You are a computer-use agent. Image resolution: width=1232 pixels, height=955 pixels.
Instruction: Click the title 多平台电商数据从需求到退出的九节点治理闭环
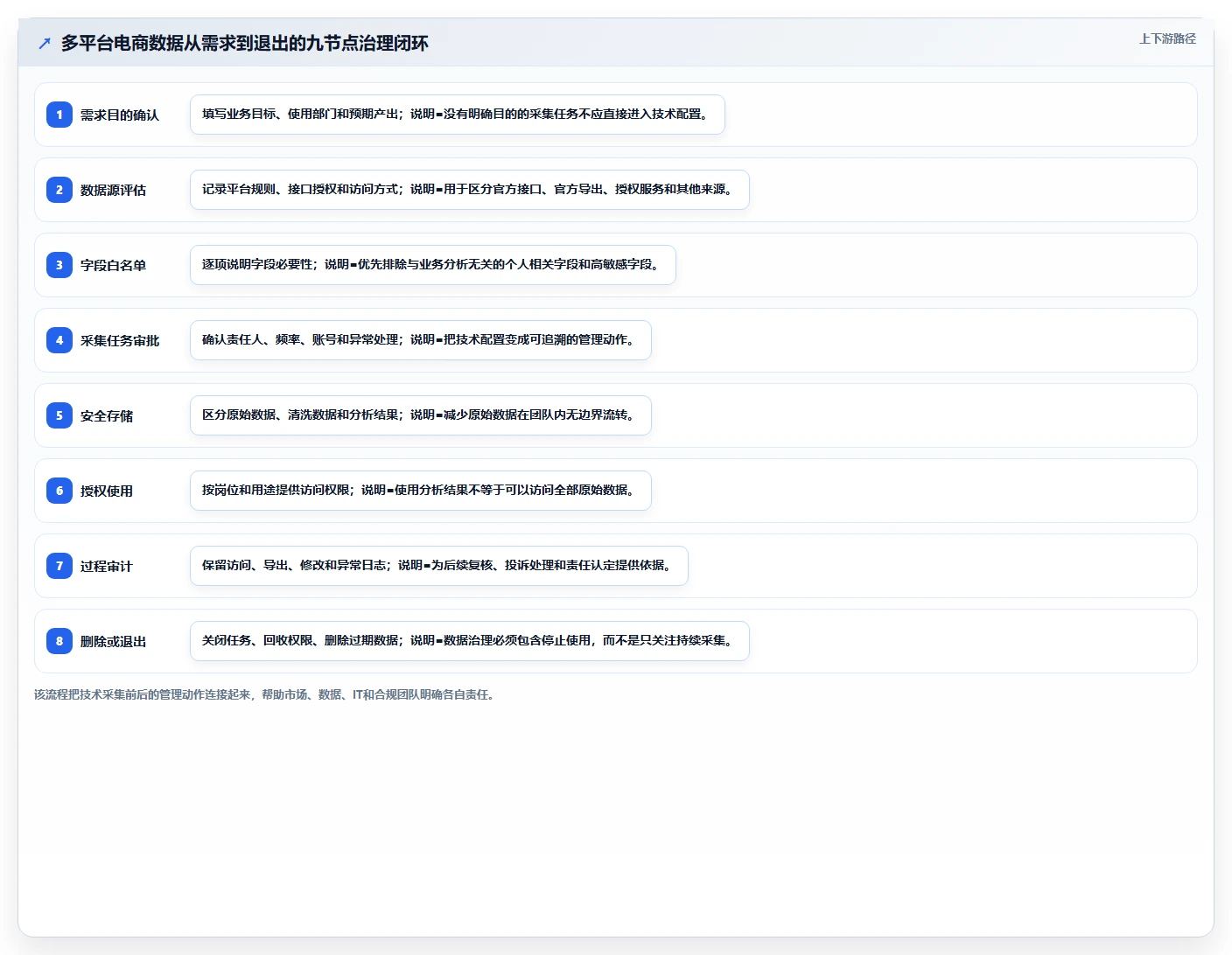pyautogui.click(x=245, y=43)
